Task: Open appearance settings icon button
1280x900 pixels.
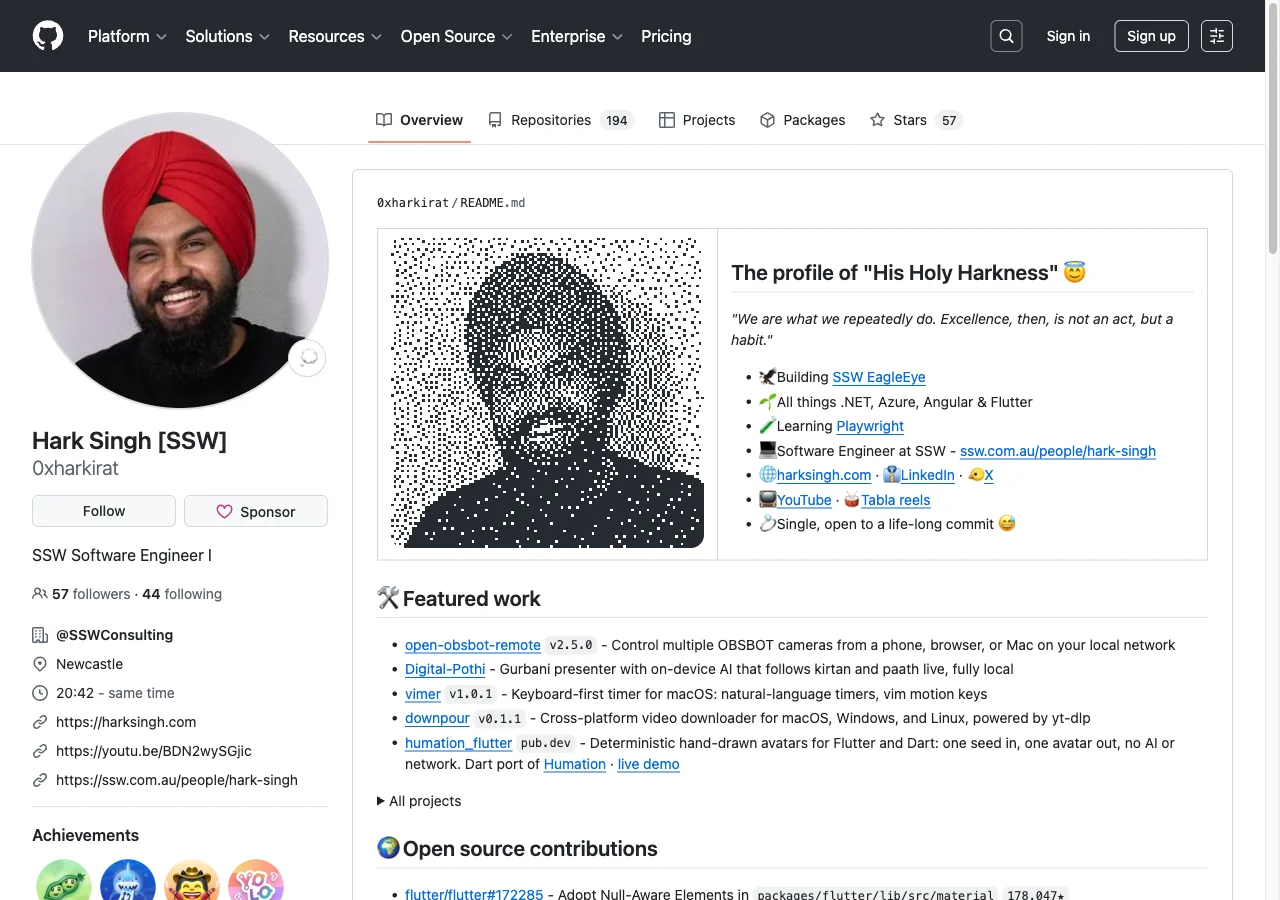Action: point(1217,36)
